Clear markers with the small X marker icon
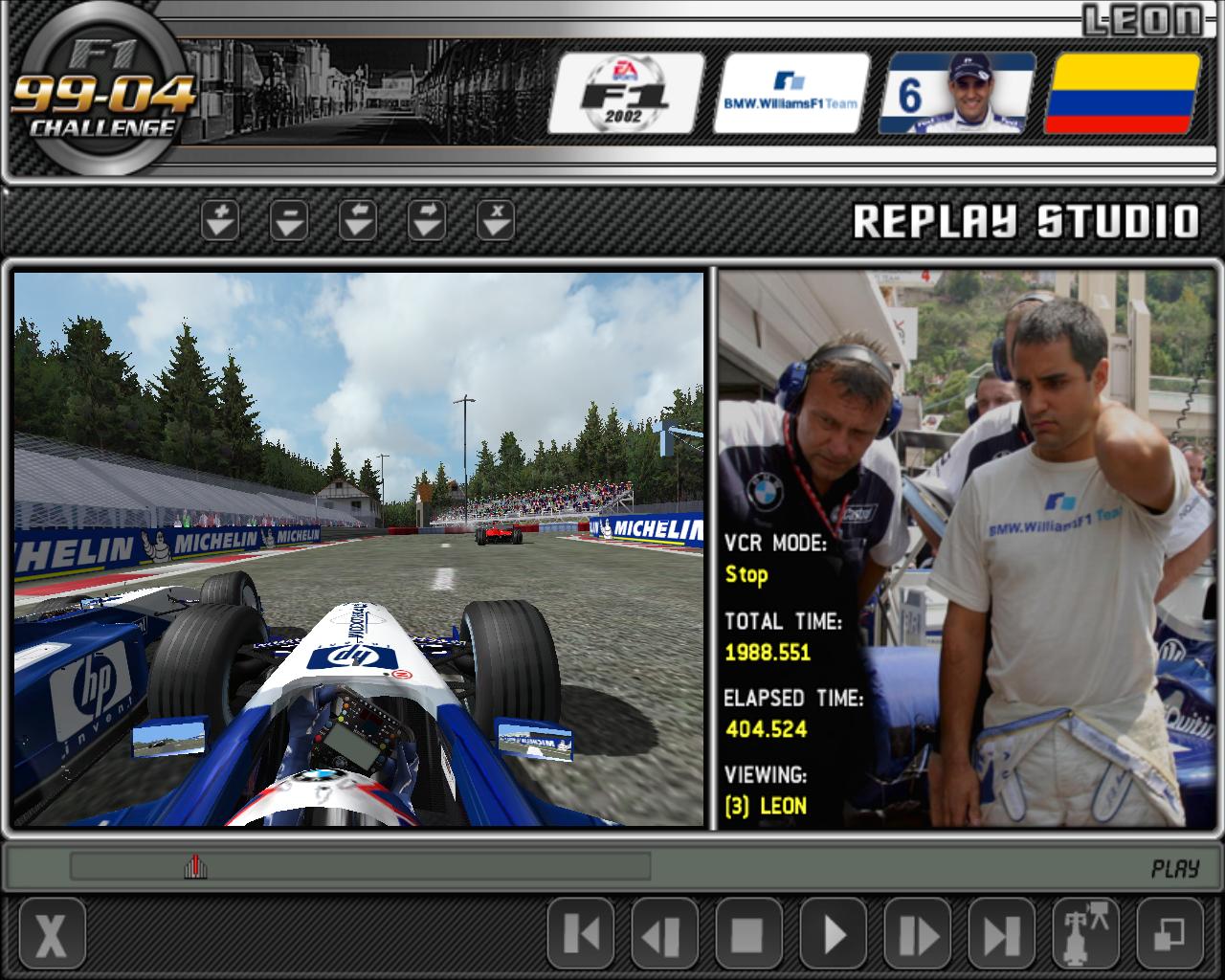Viewport: 1225px width, 980px height. 496,220
